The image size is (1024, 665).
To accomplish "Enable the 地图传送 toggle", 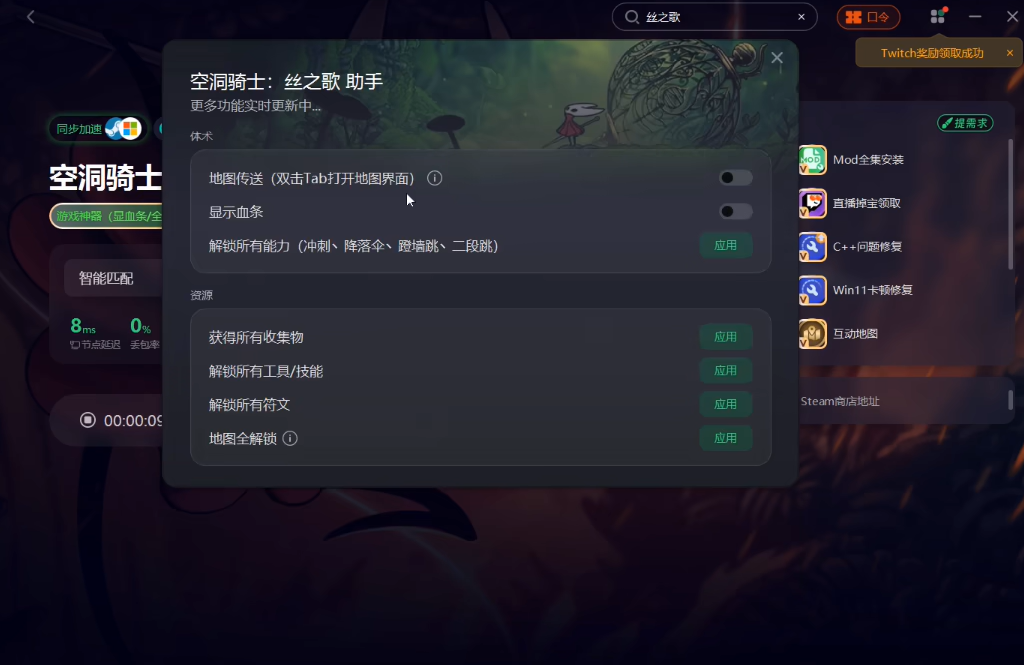I will pyautogui.click(x=735, y=178).
